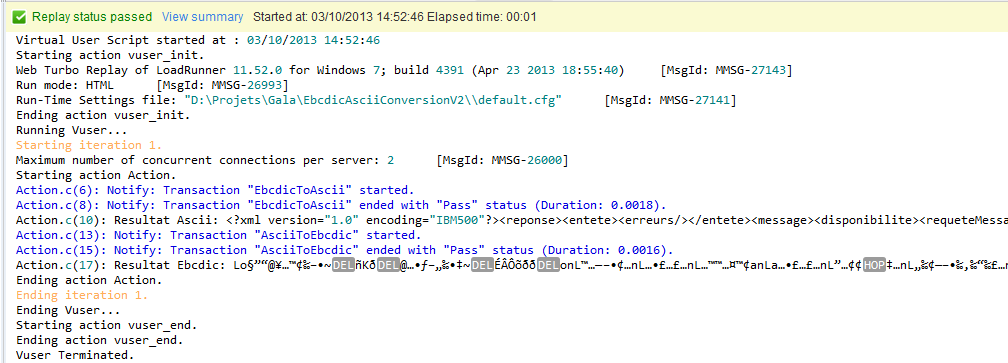Click the Action.c(17) Resultat Ebcdic line
This screenshot has height=363, width=1008.
pos(512,265)
